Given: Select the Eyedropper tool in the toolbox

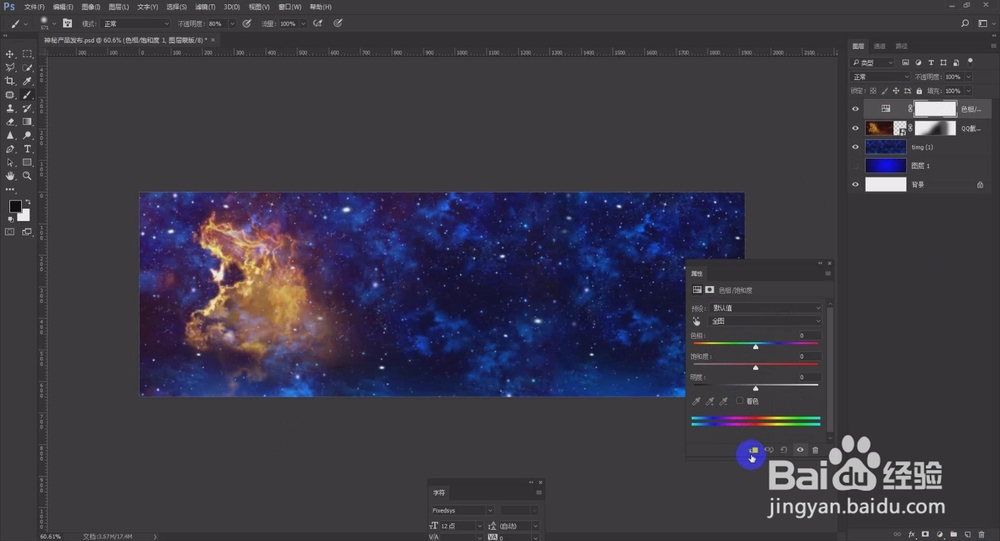Looking at the screenshot, I should [x=27, y=81].
